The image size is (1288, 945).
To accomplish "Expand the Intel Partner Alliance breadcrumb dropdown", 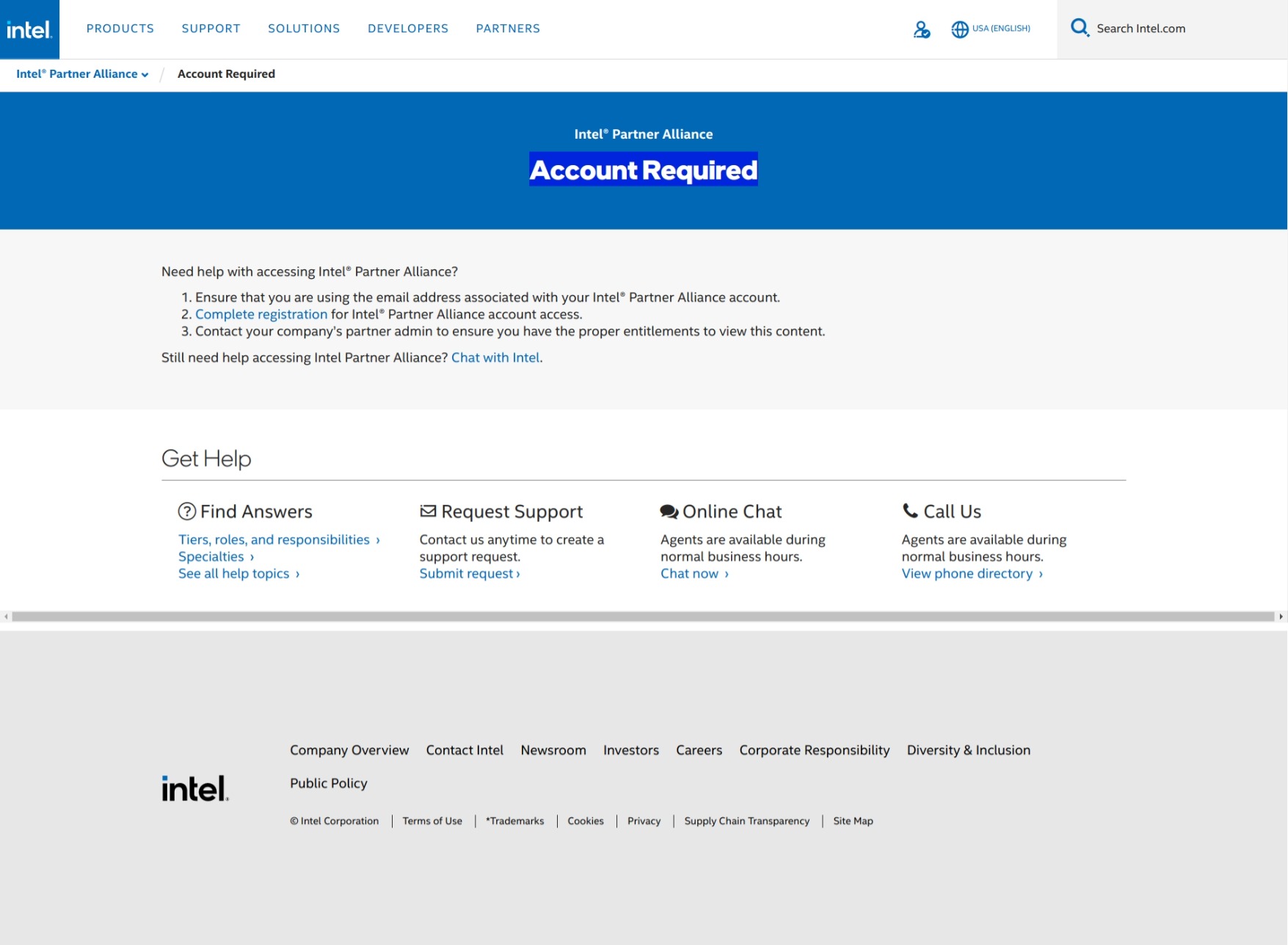I will pos(82,74).
